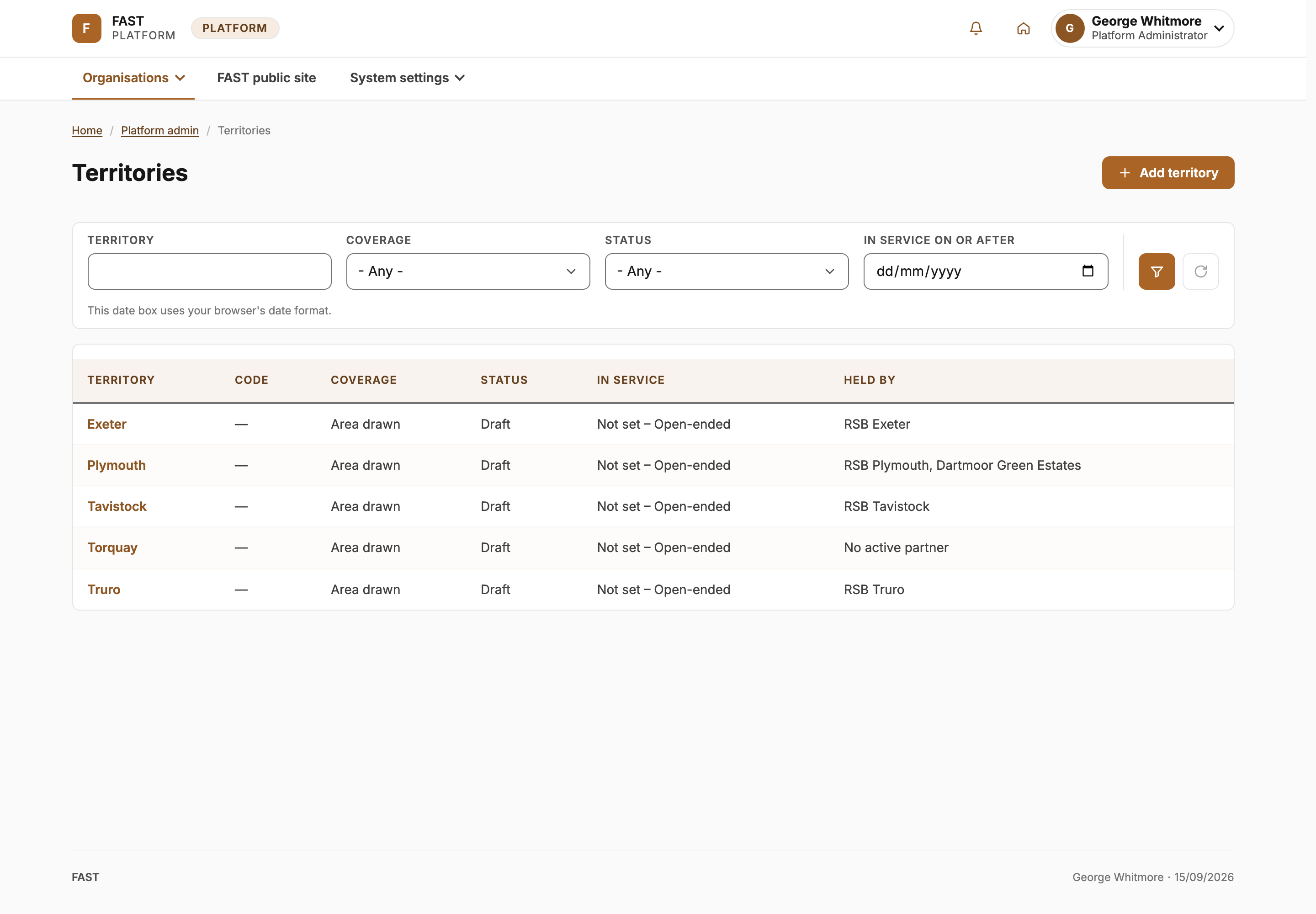Expand the System settings menu
The height and width of the screenshot is (914, 1316).
tap(407, 78)
